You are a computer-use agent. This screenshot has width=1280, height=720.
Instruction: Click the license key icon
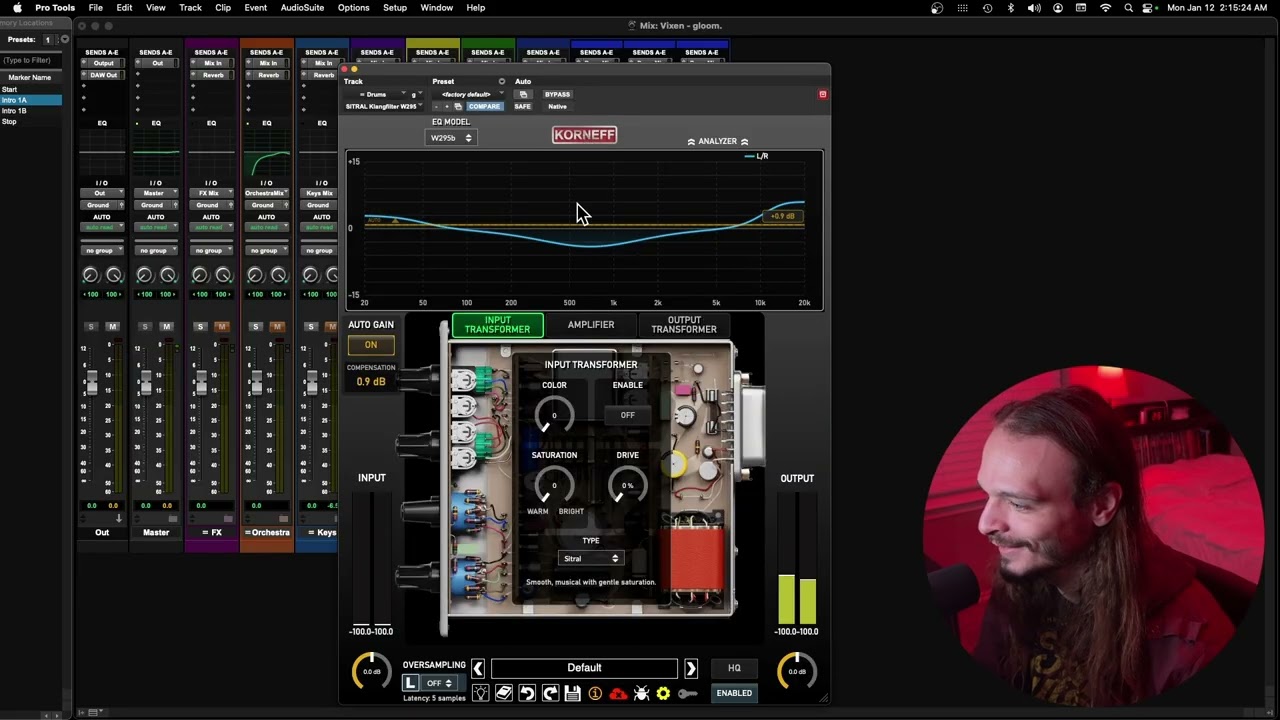point(687,693)
